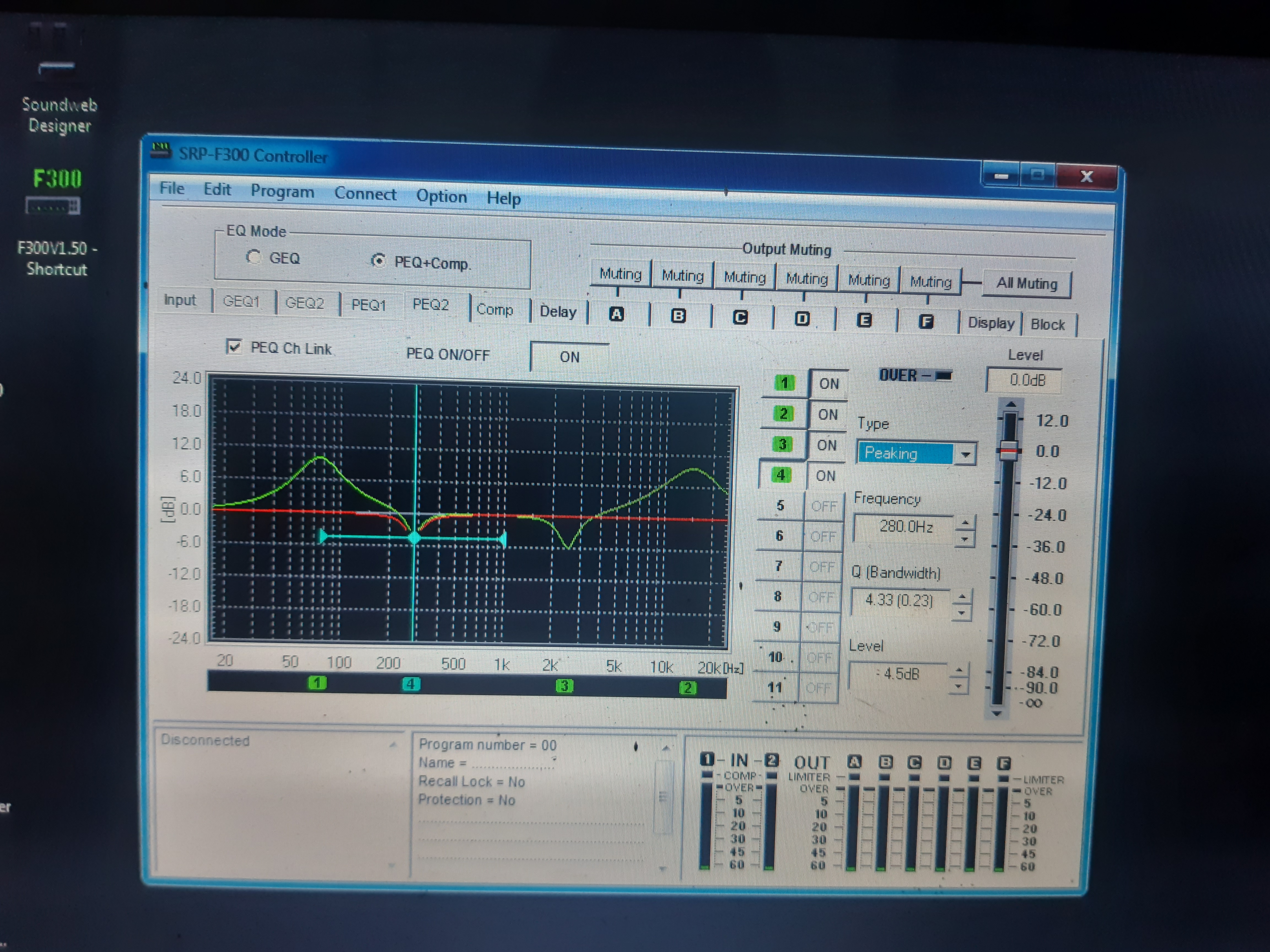Click the Level fader handle
1270x952 pixels.
point(1009,450)
